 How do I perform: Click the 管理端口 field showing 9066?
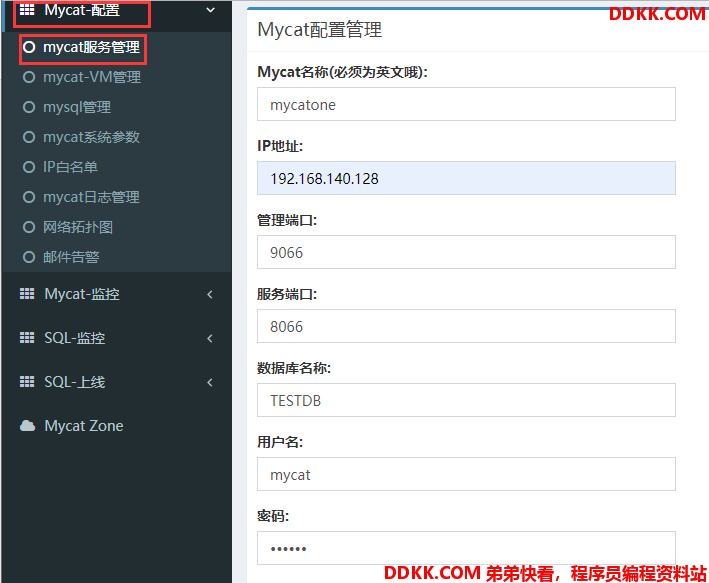[466, 252]
